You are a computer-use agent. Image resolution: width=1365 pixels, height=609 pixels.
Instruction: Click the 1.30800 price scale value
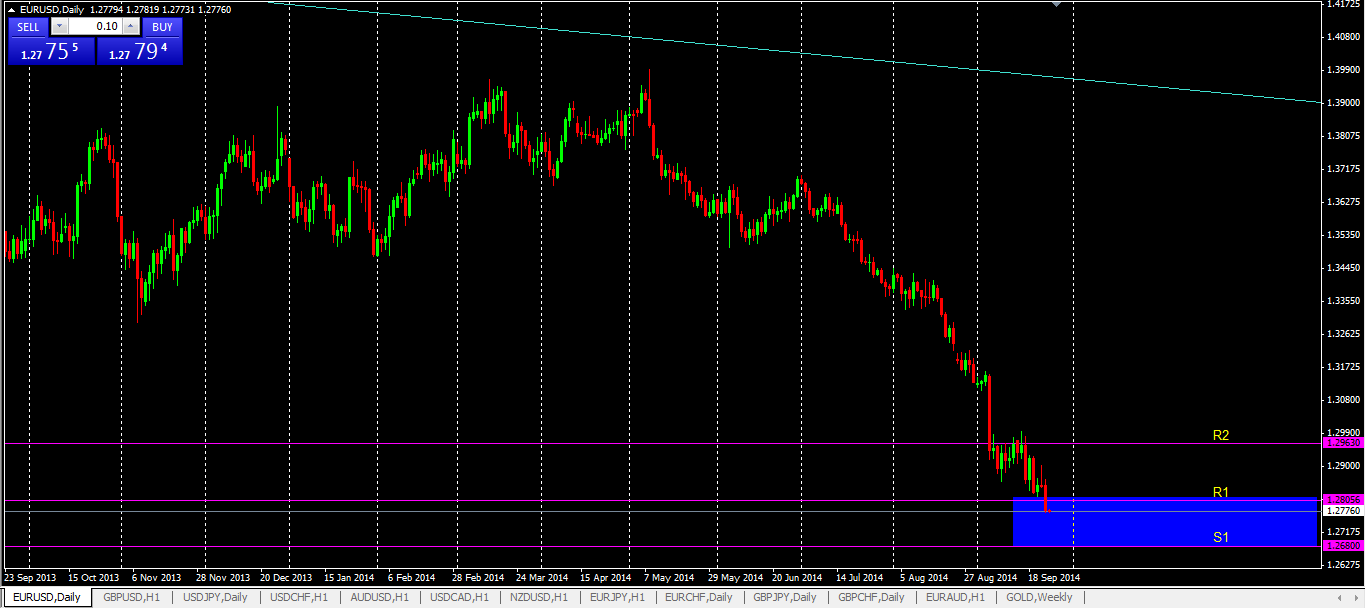point(1342,400)
